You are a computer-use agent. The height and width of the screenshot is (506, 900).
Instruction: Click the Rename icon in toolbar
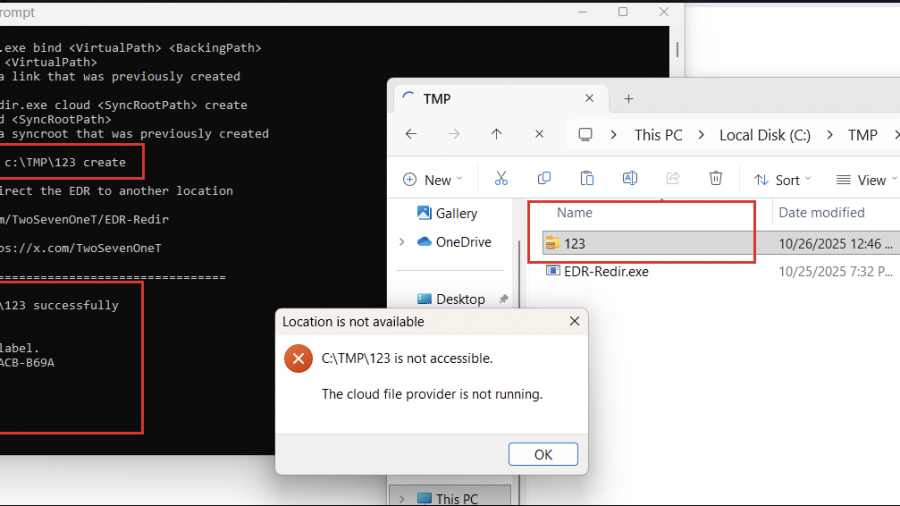point(630,179)
